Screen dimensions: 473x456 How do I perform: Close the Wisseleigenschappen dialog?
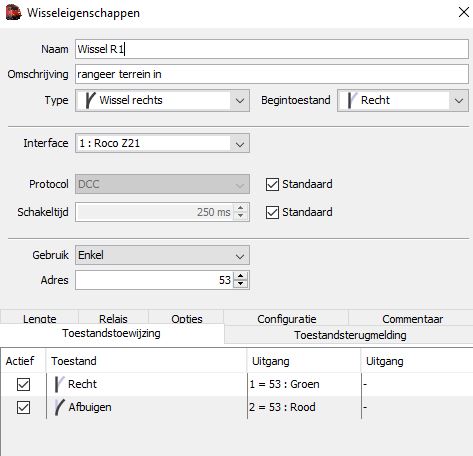coord(464,13)
